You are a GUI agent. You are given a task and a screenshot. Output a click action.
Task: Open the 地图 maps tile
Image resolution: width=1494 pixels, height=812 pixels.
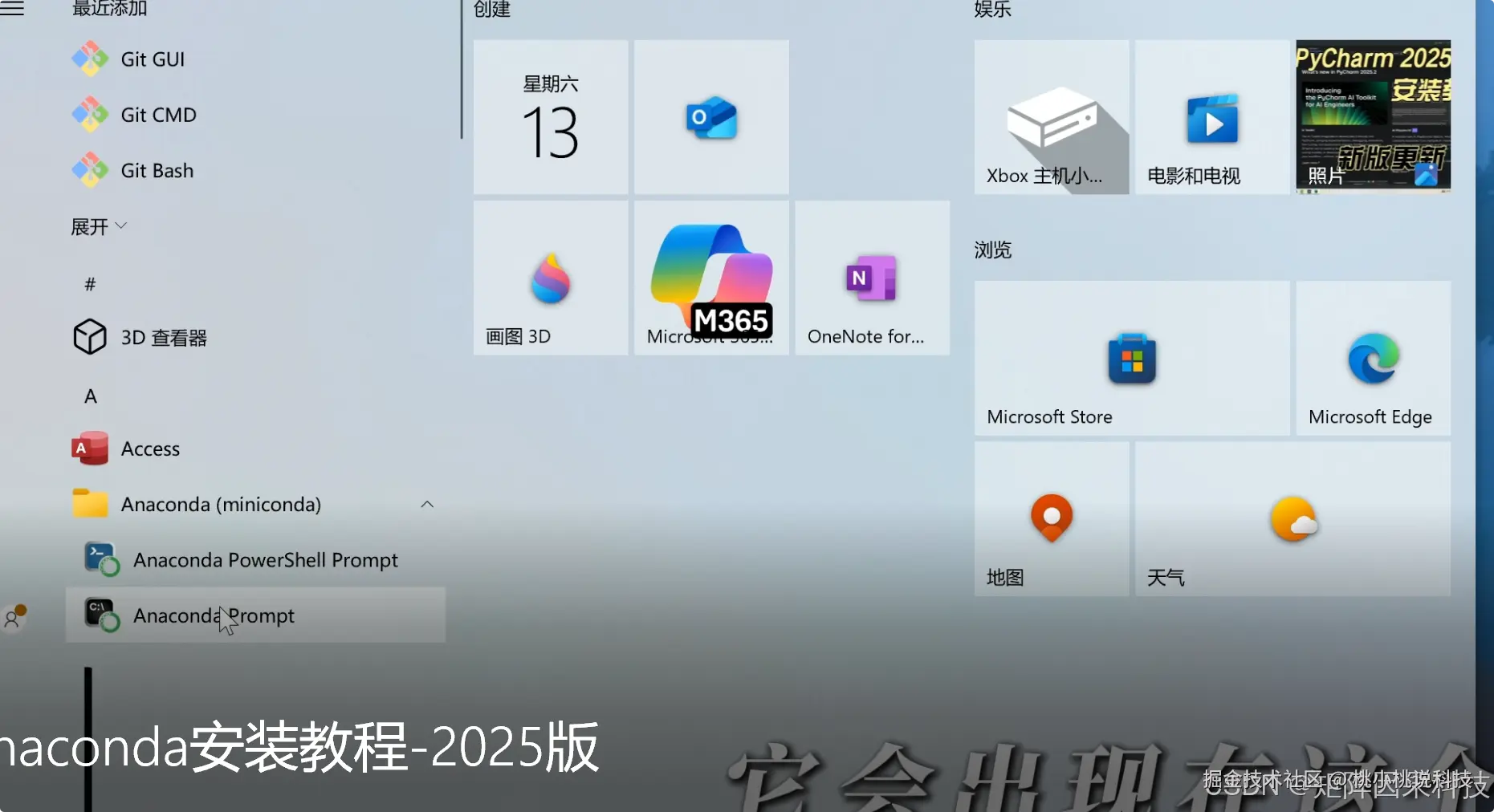point(1052,519)
